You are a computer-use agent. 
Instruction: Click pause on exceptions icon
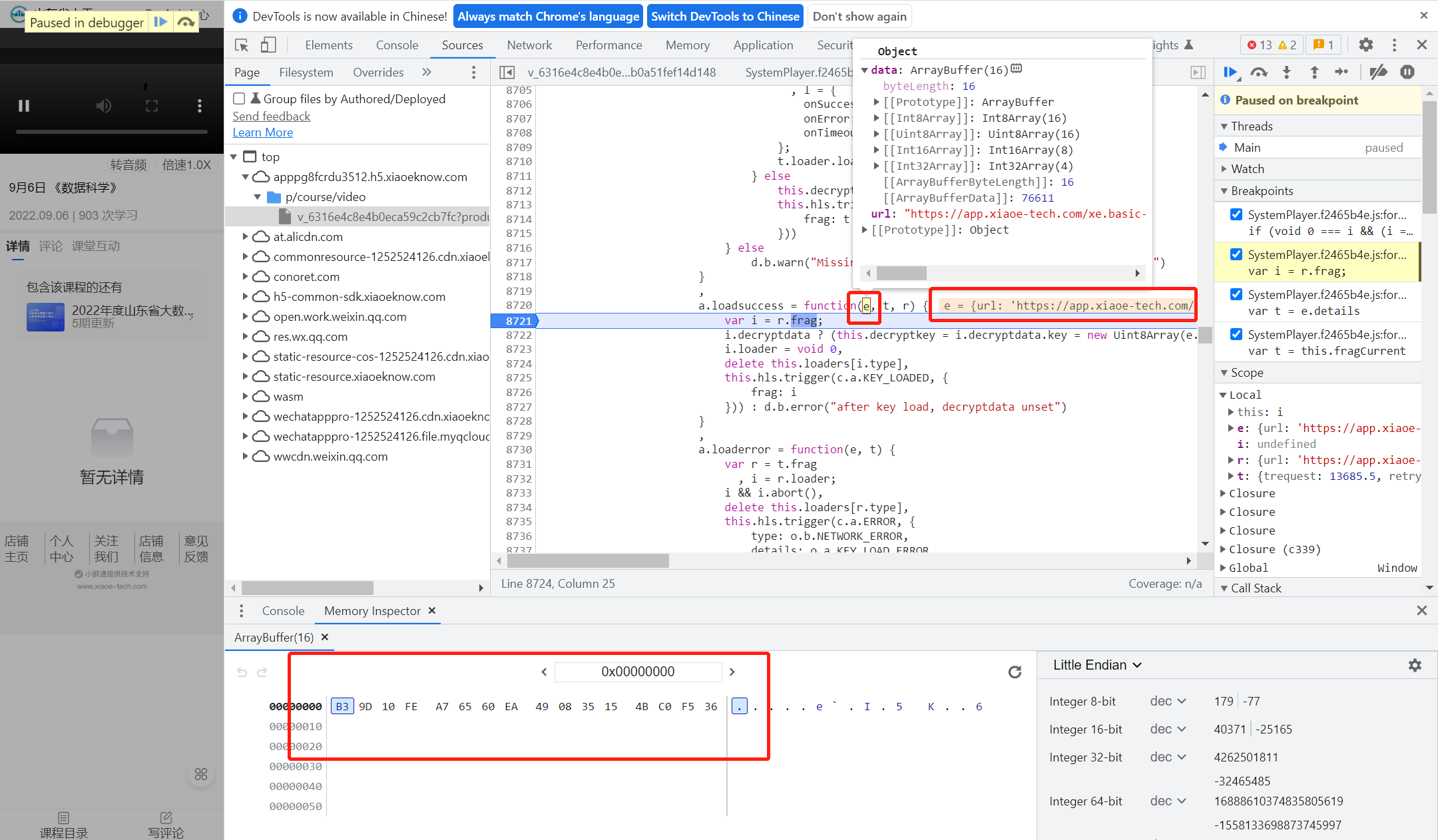tap(1407, 73)
